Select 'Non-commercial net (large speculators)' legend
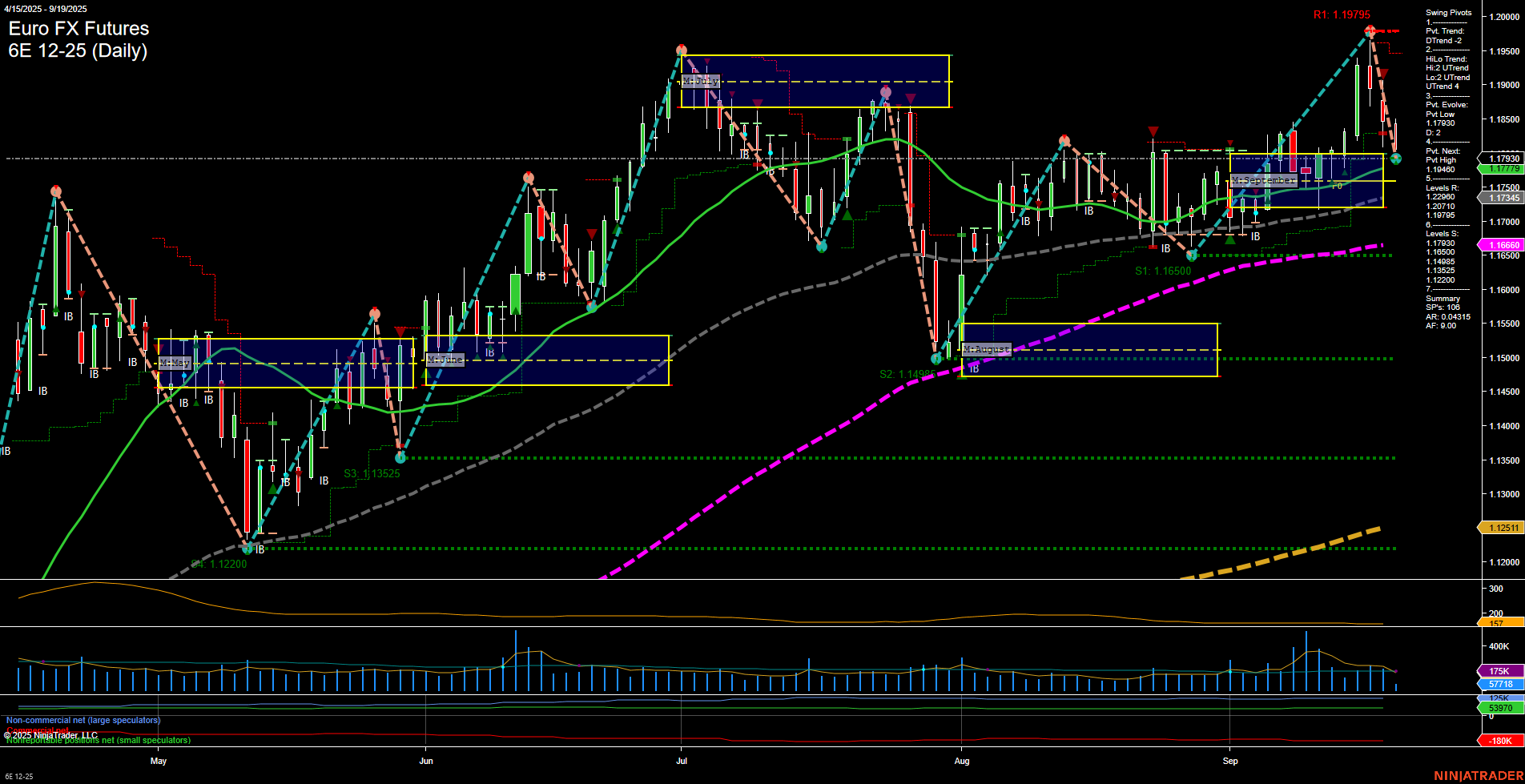Viewport: 1525px width, 784px height. point(83,721)
